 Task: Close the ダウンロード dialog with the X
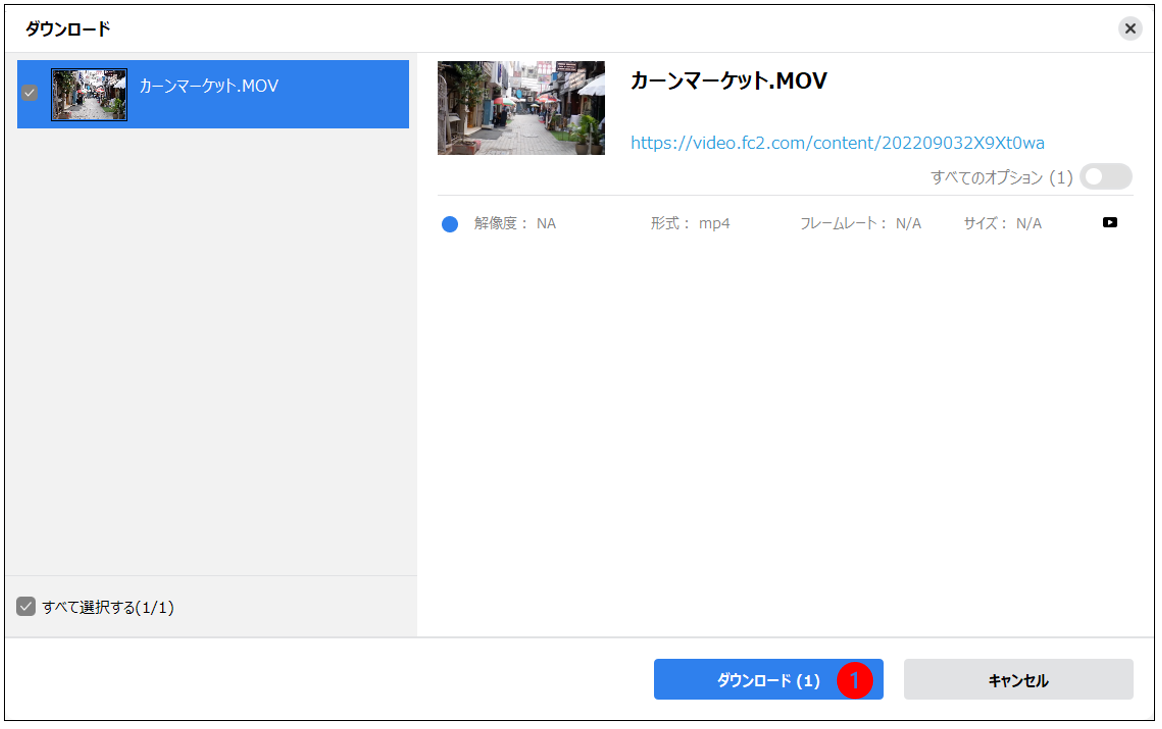coord(1130,28)
